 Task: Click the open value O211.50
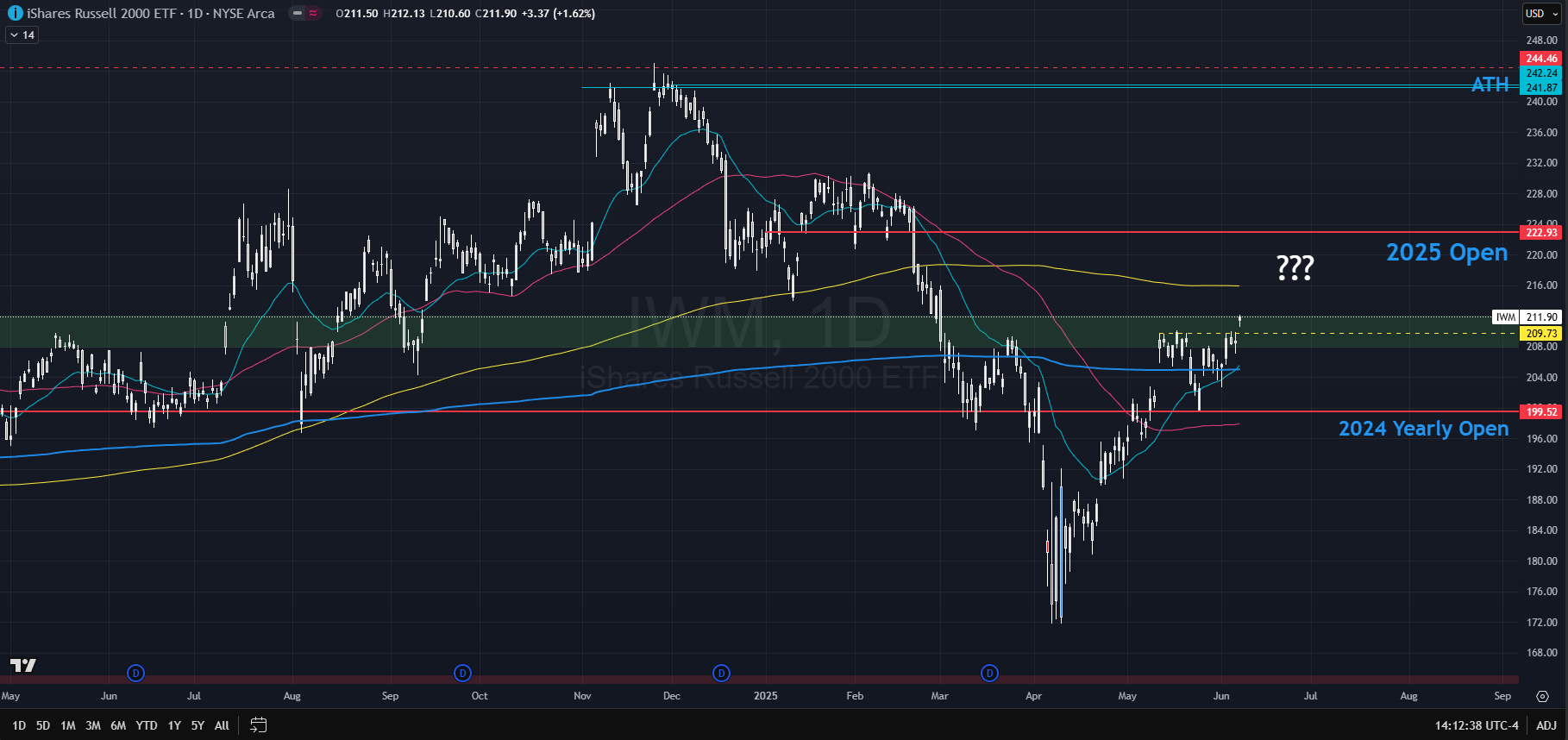357,13
